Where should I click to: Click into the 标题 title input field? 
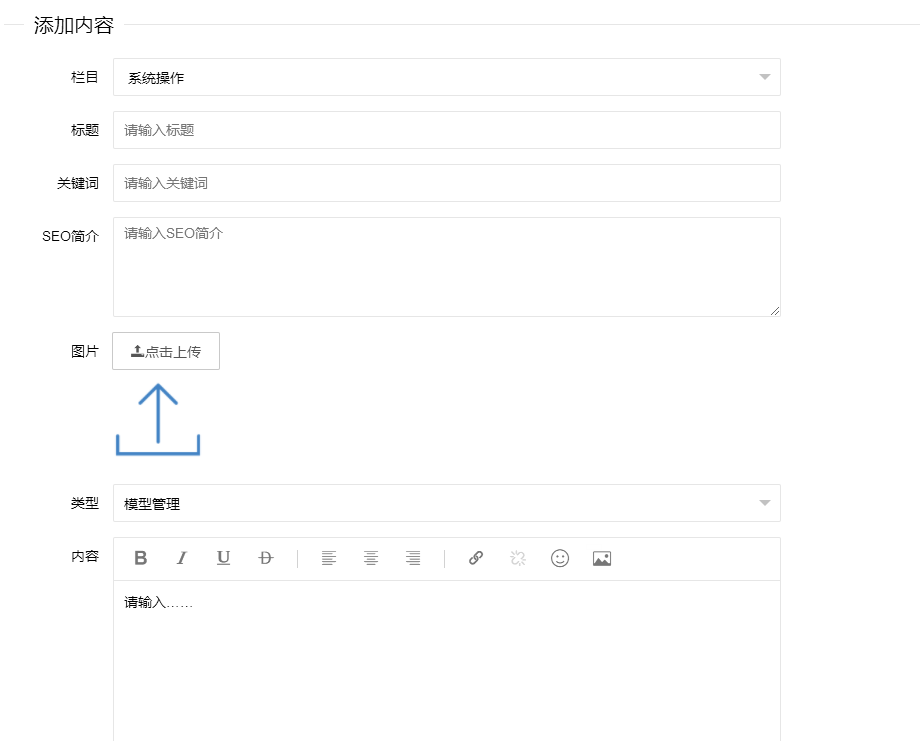447,129
